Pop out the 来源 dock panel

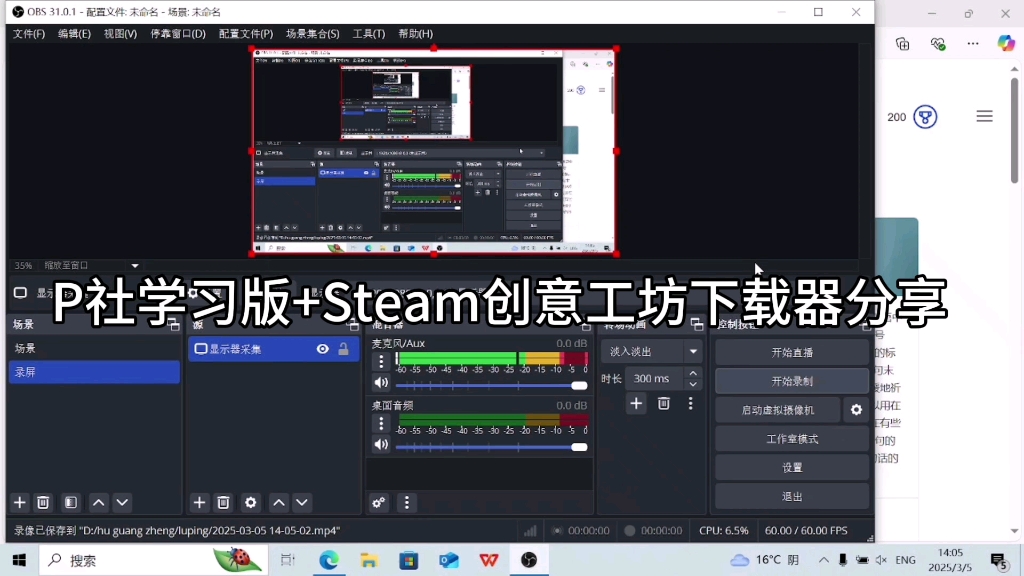pyautogui.click(x=353, y=325)
